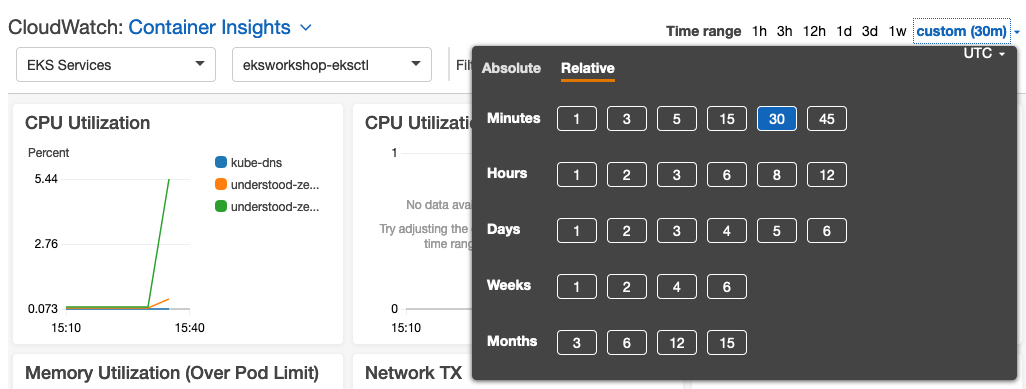Choose 4 in the Days row
The height and width of the screenshot is (389, 1026).
[726, 231]
